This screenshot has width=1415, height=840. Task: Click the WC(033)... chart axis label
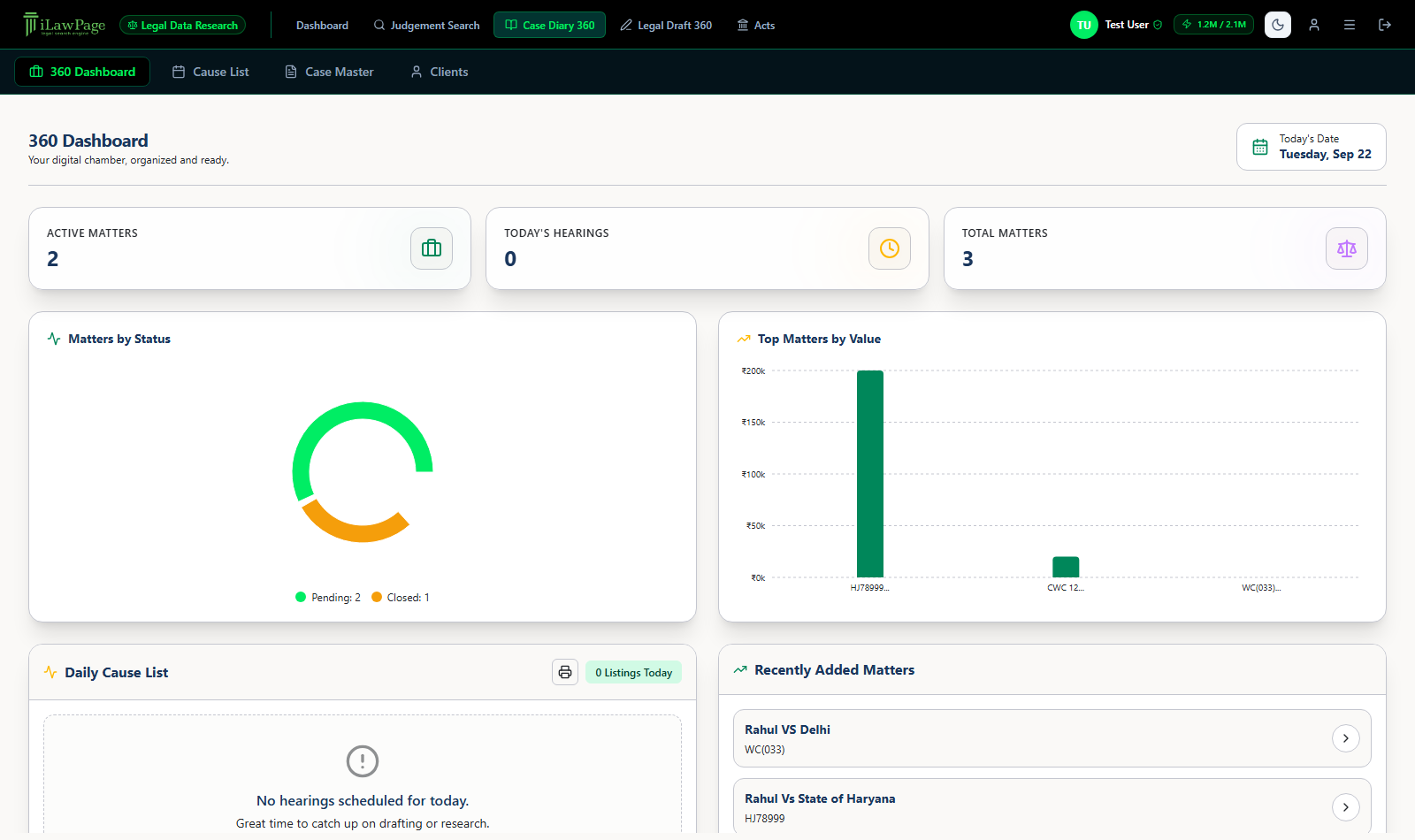[1261, 588]
